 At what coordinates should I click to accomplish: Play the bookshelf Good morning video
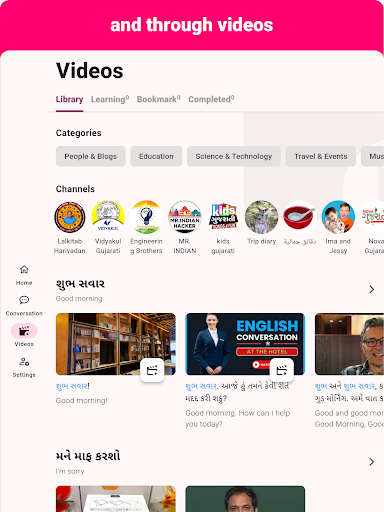[116, 344]
